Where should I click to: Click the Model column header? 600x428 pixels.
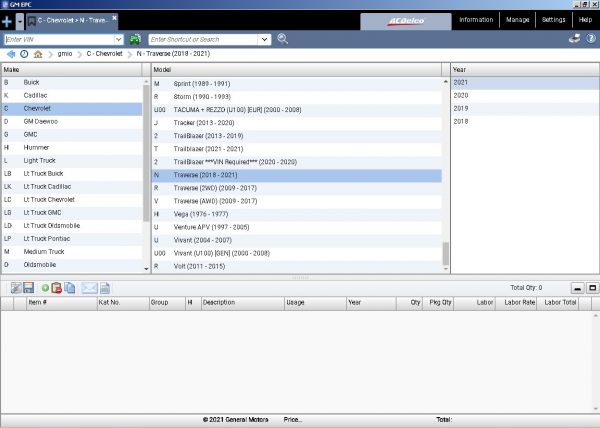click(297, 70)
